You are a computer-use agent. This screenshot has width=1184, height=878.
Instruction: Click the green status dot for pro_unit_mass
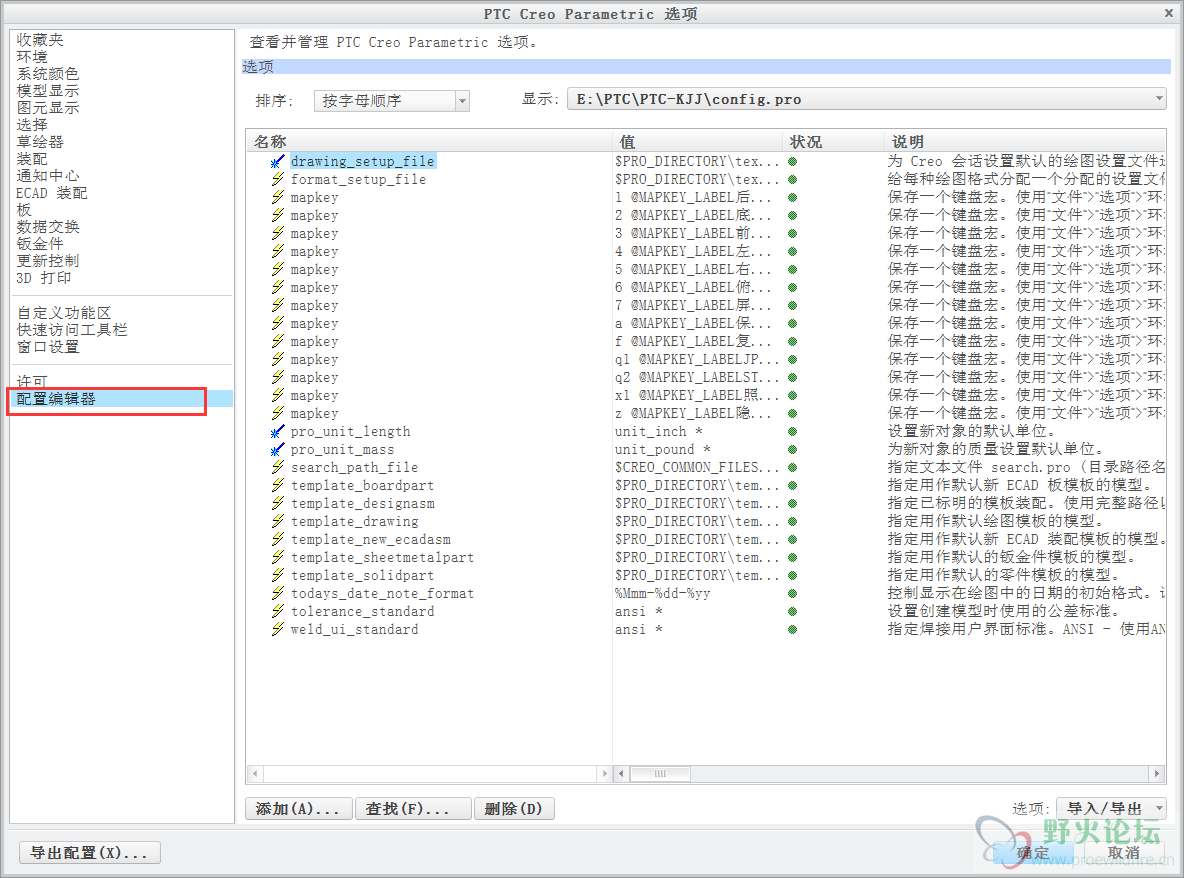793,450
